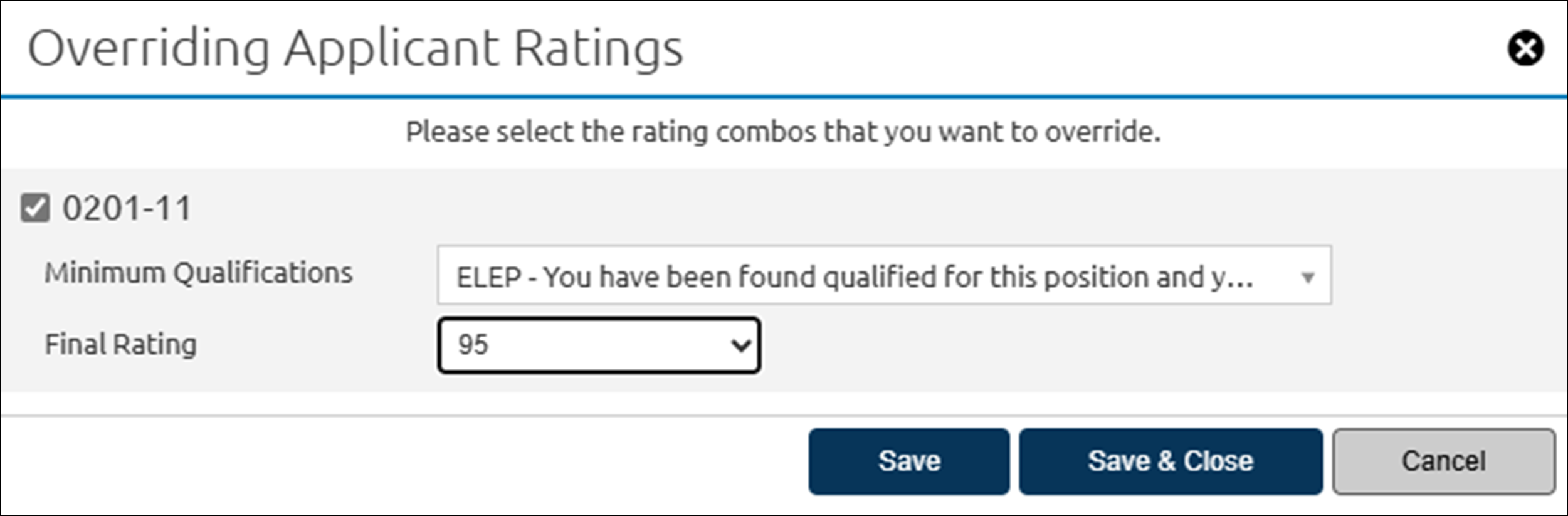Cancel the rating override
Screen dimensions: 1568x516
[x=1443, y=462]
